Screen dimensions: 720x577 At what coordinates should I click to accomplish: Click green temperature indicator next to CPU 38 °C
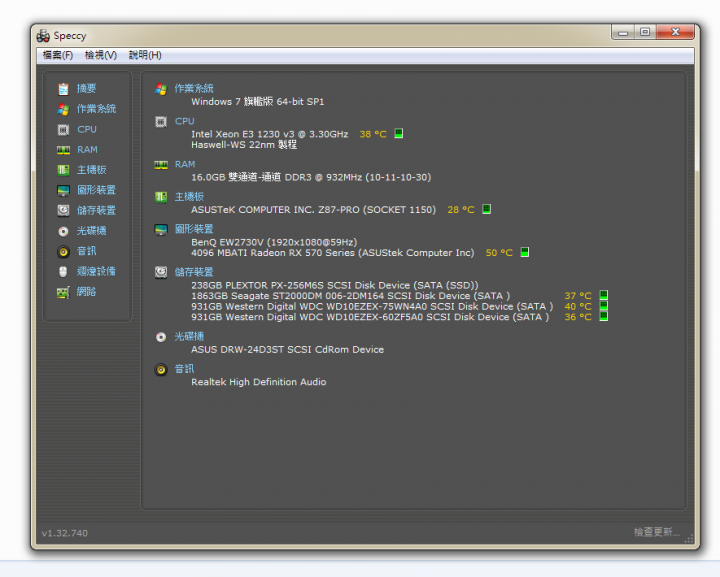pyautogui.click(x=399, y=134)
